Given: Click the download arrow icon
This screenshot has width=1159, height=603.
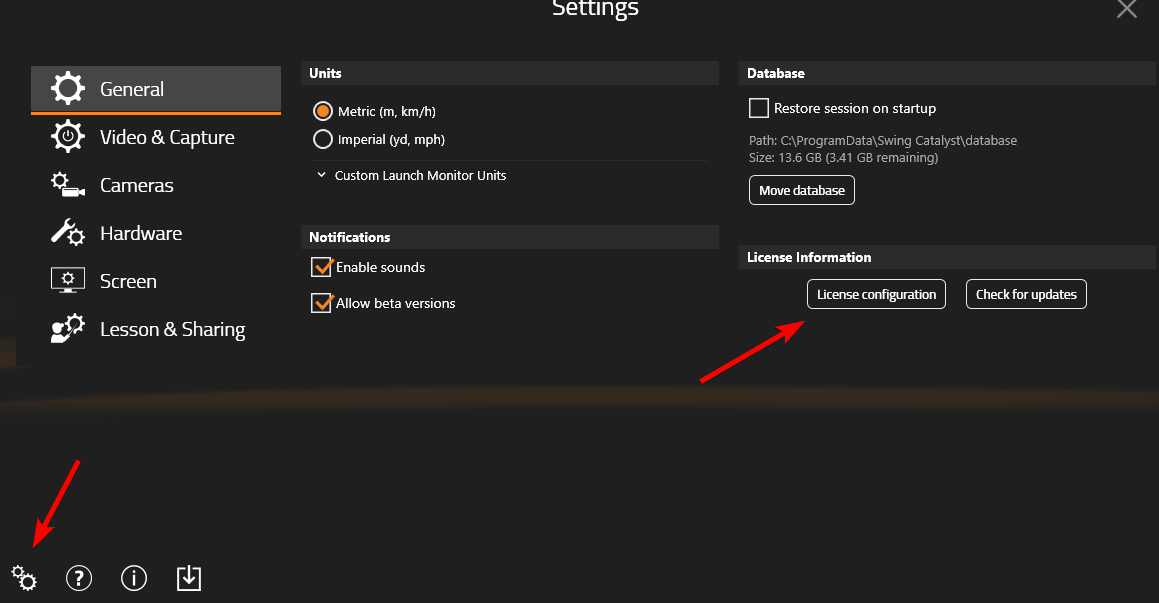Looking at the screenshot, I should pyautogui.click(x=189, y=578).
